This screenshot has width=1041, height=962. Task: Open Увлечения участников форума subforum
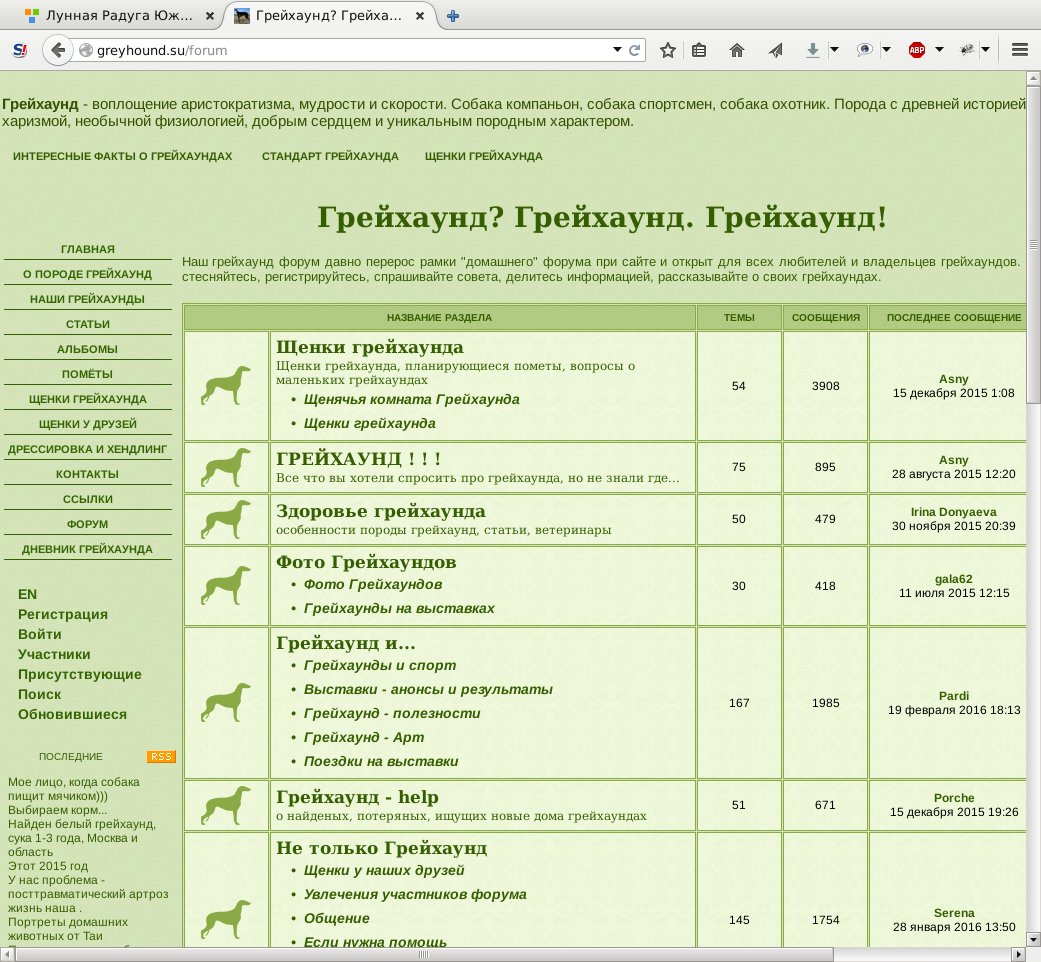pyautogui.click(x=415, y=895)
